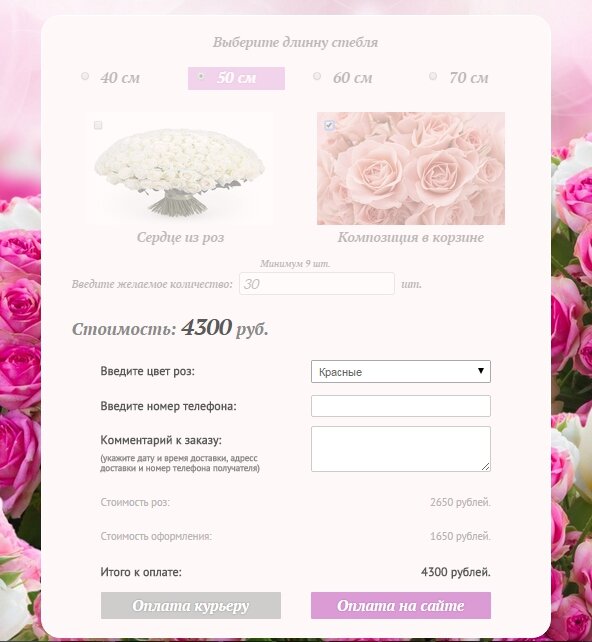This screenshot has width=592, height=642.
Task: Grab the textarea resize handle corner
Action: 486,466
